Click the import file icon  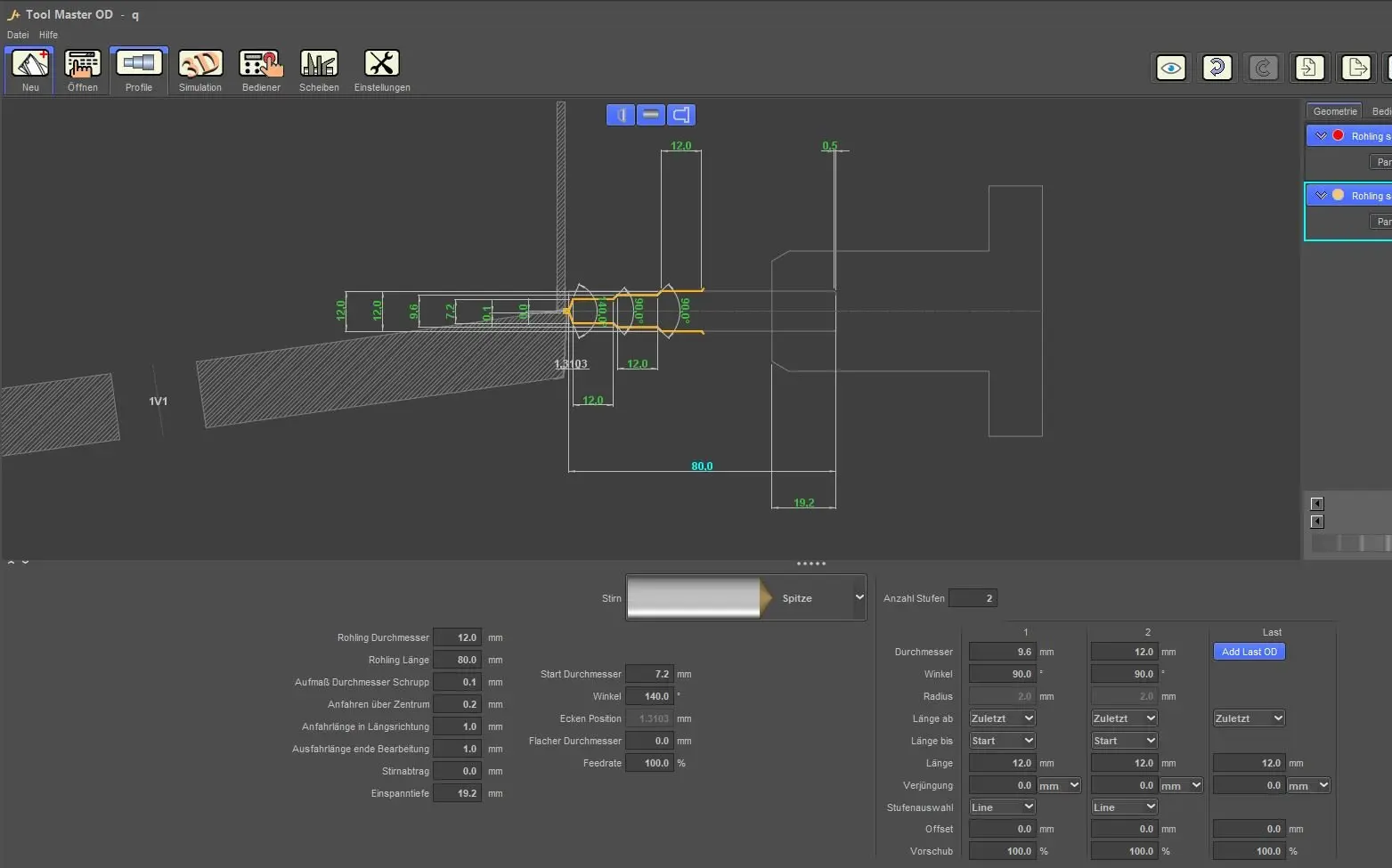point(1309,68)
